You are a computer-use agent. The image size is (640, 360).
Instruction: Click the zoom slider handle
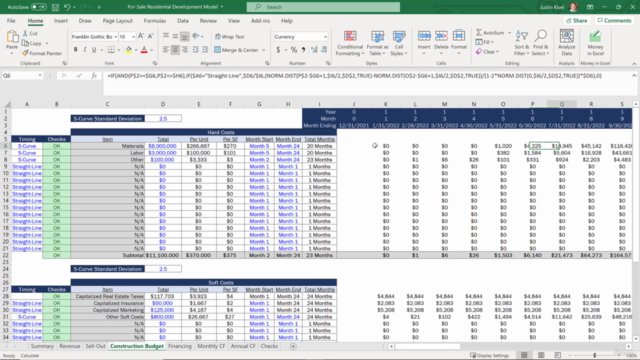click(x=595, y=356)
